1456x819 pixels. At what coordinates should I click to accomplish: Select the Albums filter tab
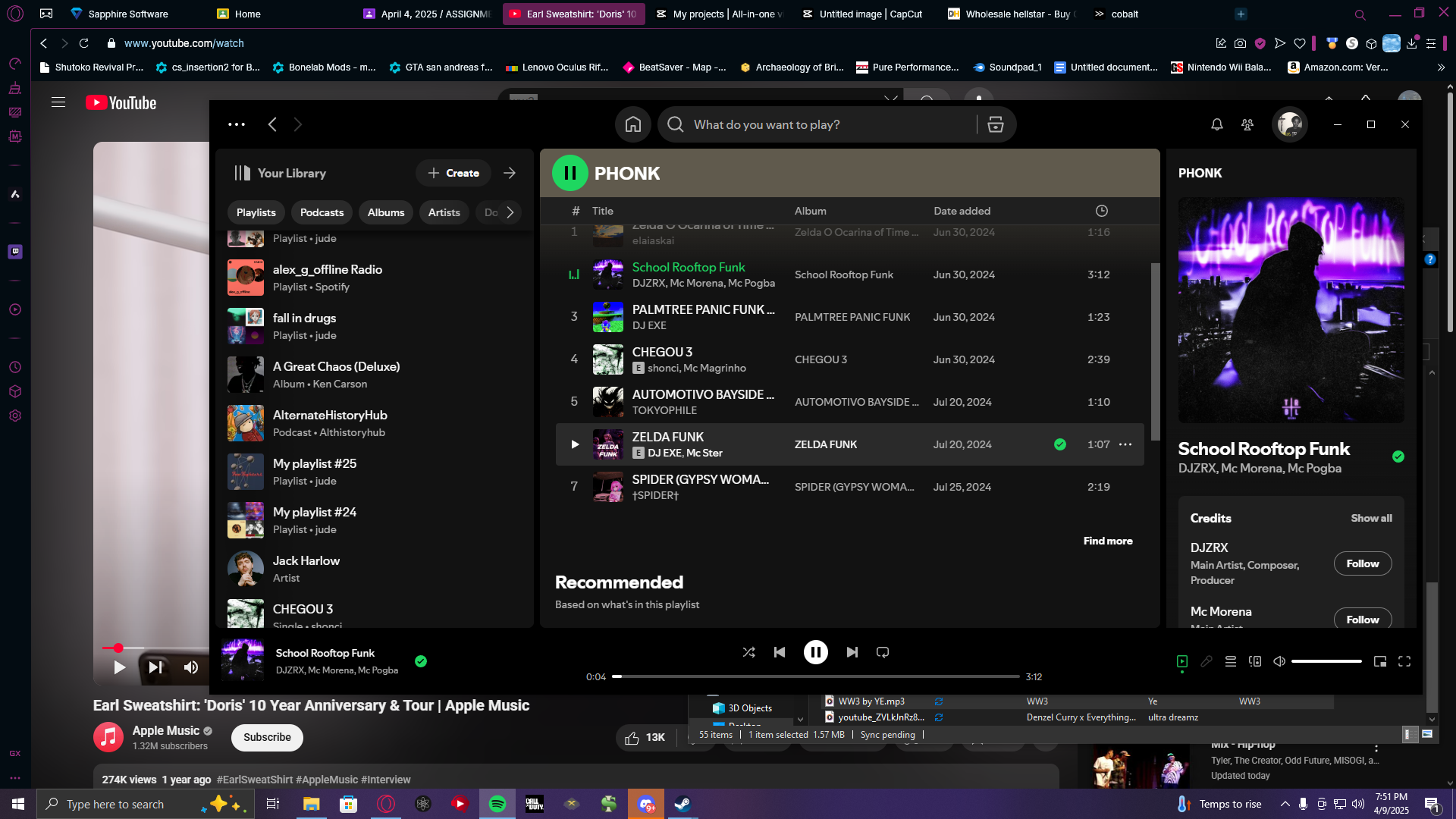click(x=386, y=212)
